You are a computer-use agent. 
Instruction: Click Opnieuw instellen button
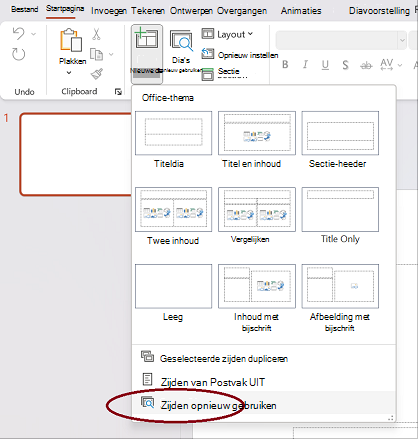(x=240, y=55)
